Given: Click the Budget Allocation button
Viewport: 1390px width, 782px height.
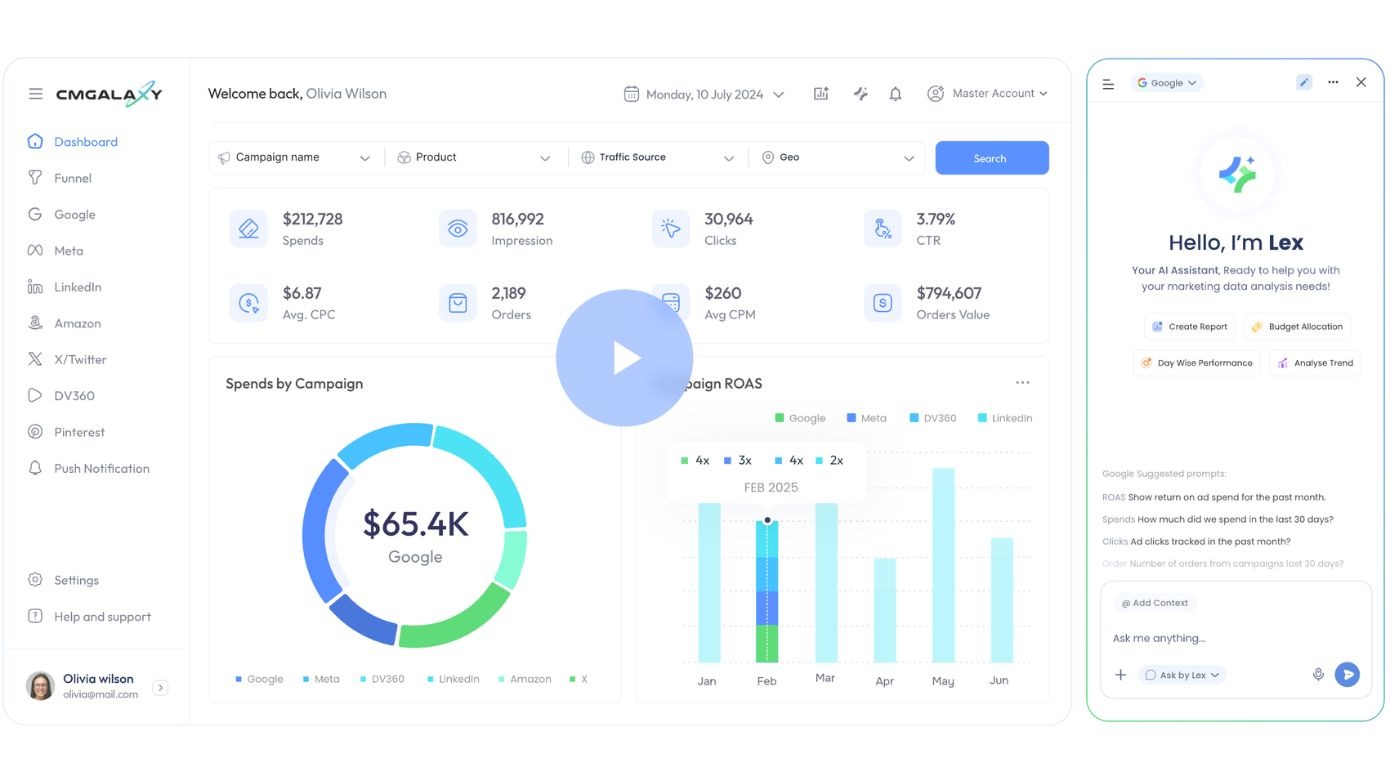Looking at the screenshot, I should 1298,327.
